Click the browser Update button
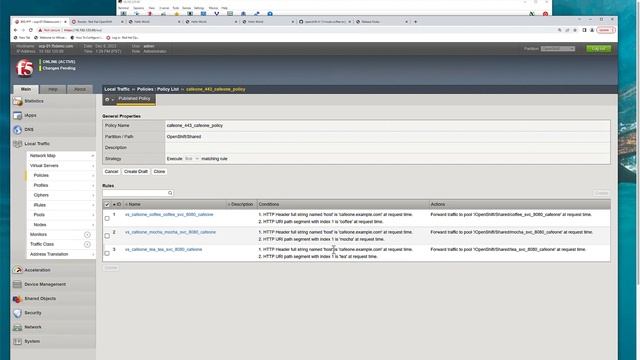This screenshot has width=640, height=360. tap(604, 30)
